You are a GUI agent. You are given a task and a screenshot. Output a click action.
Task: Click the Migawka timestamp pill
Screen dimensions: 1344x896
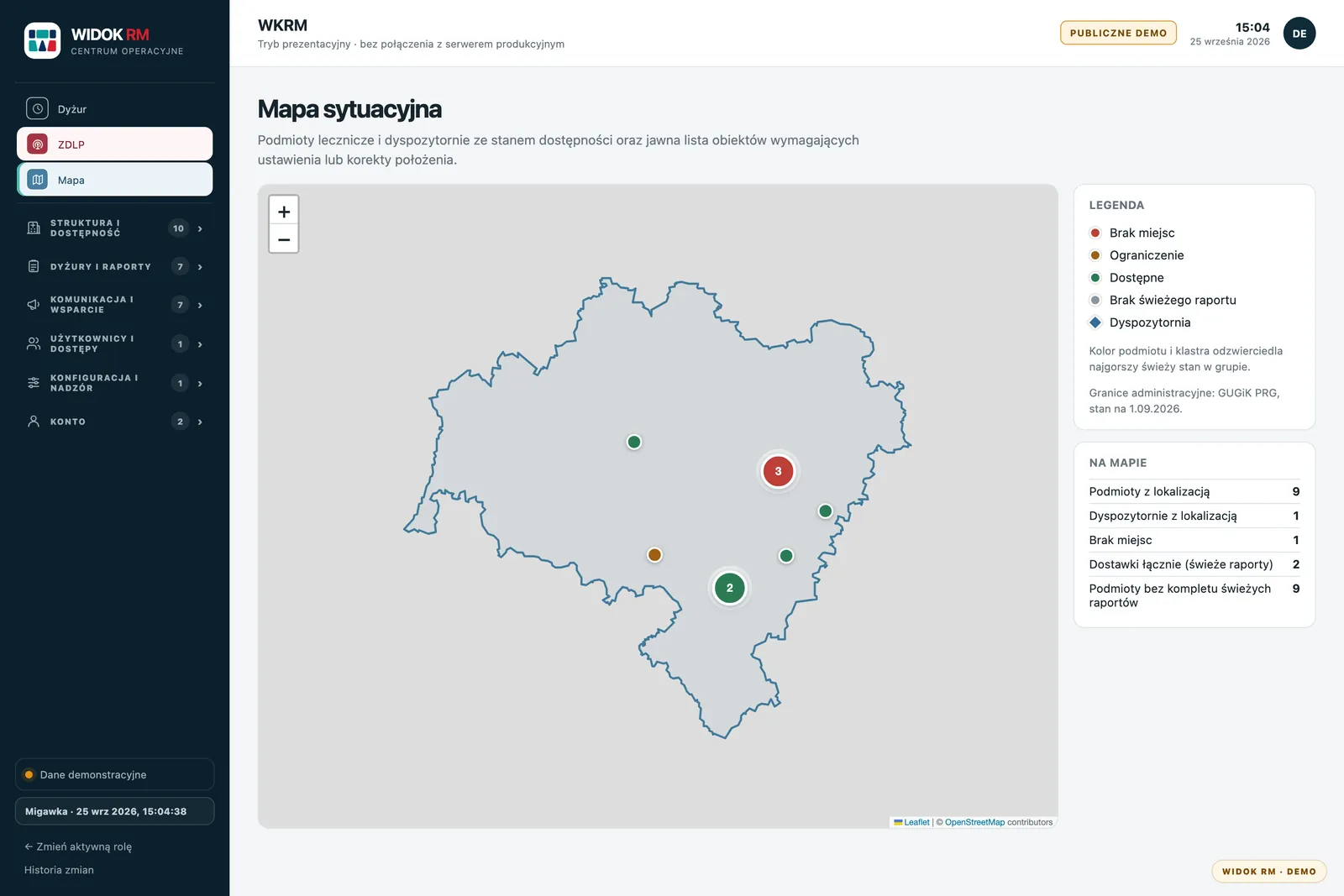pos(115,811)
